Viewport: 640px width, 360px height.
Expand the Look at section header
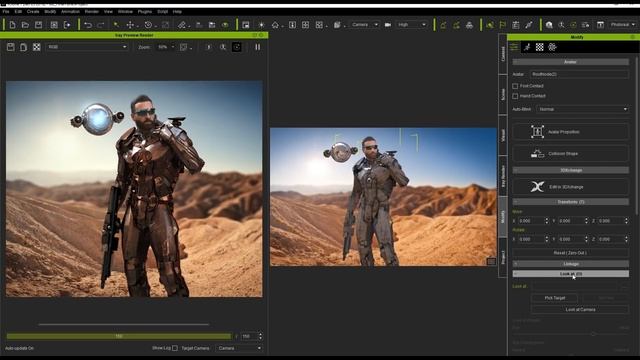(571, 274)
